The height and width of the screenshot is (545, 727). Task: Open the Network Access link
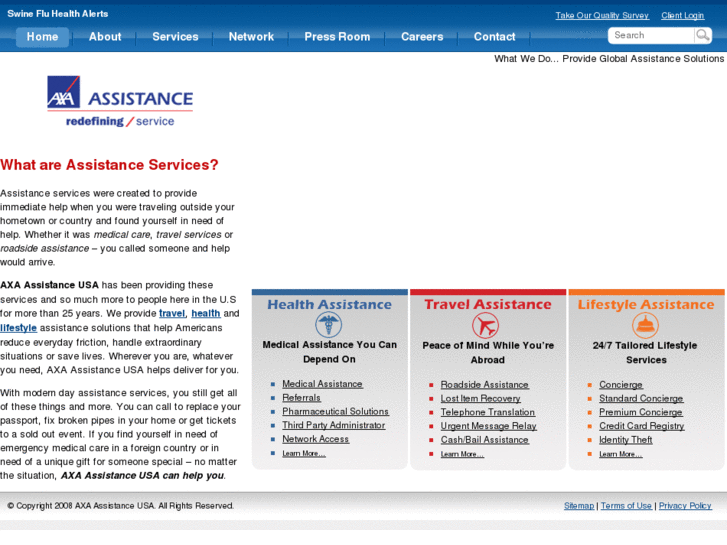point(316,439)
